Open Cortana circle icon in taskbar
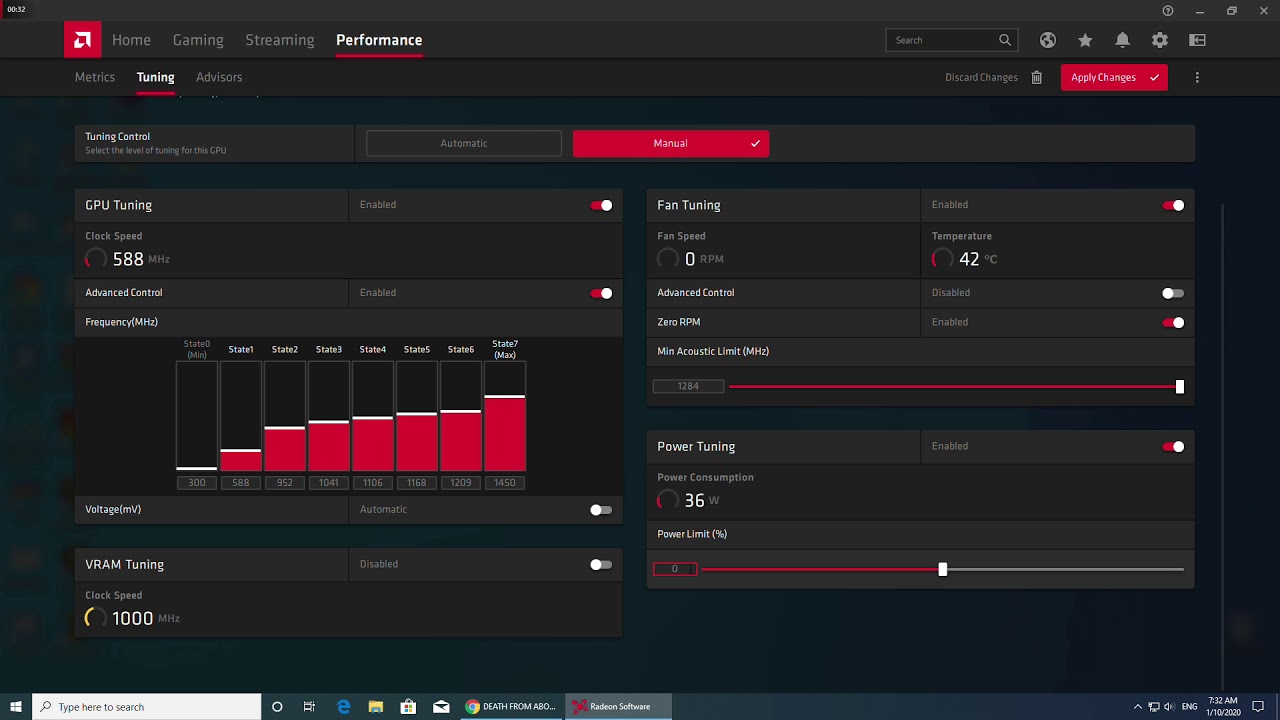 click(277, 707)
